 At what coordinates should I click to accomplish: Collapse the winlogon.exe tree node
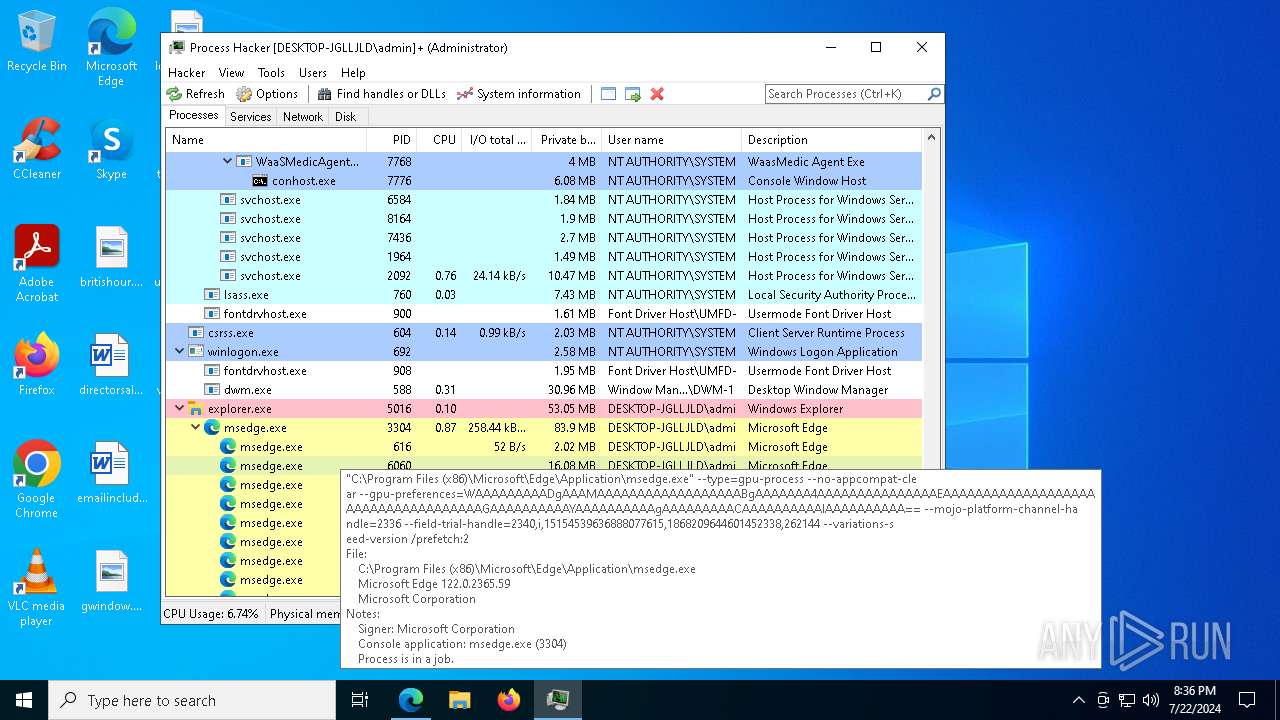pyautogui.click(x=180, y=351)
